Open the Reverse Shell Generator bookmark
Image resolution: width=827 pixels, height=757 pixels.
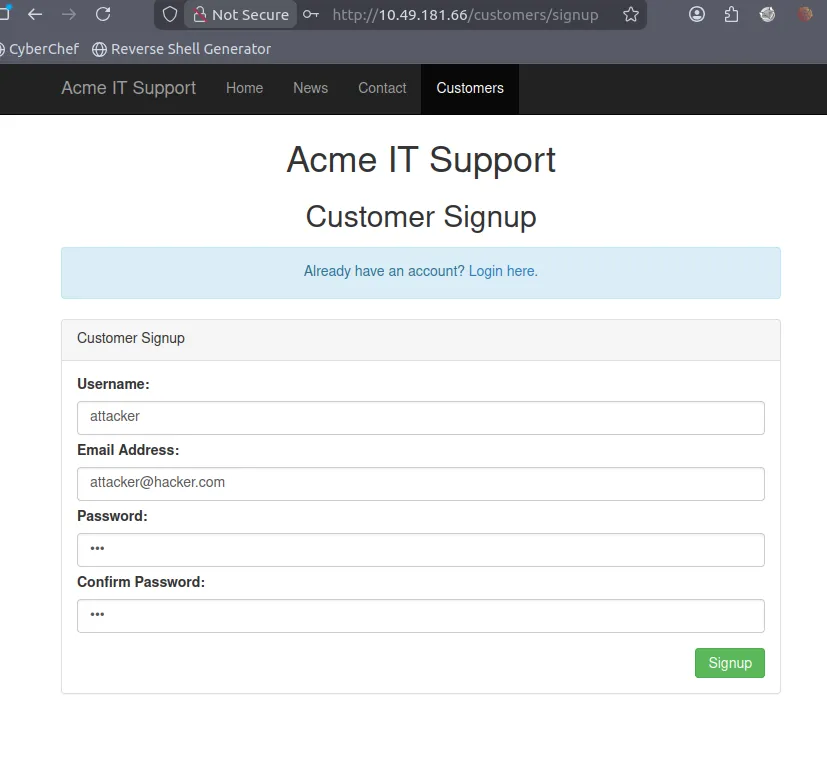pos(181,49)
